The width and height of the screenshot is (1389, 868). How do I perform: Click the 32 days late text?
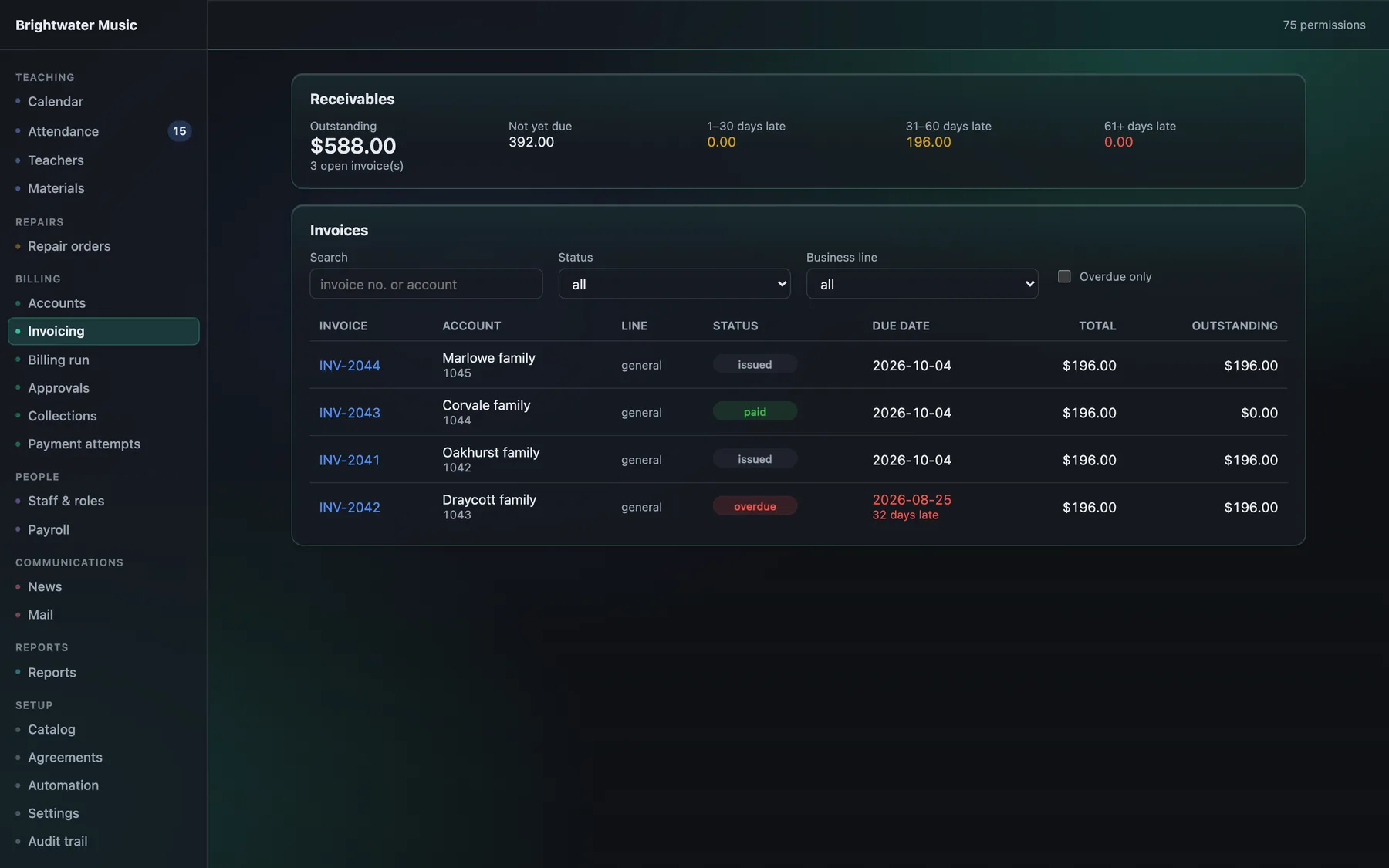905,515
